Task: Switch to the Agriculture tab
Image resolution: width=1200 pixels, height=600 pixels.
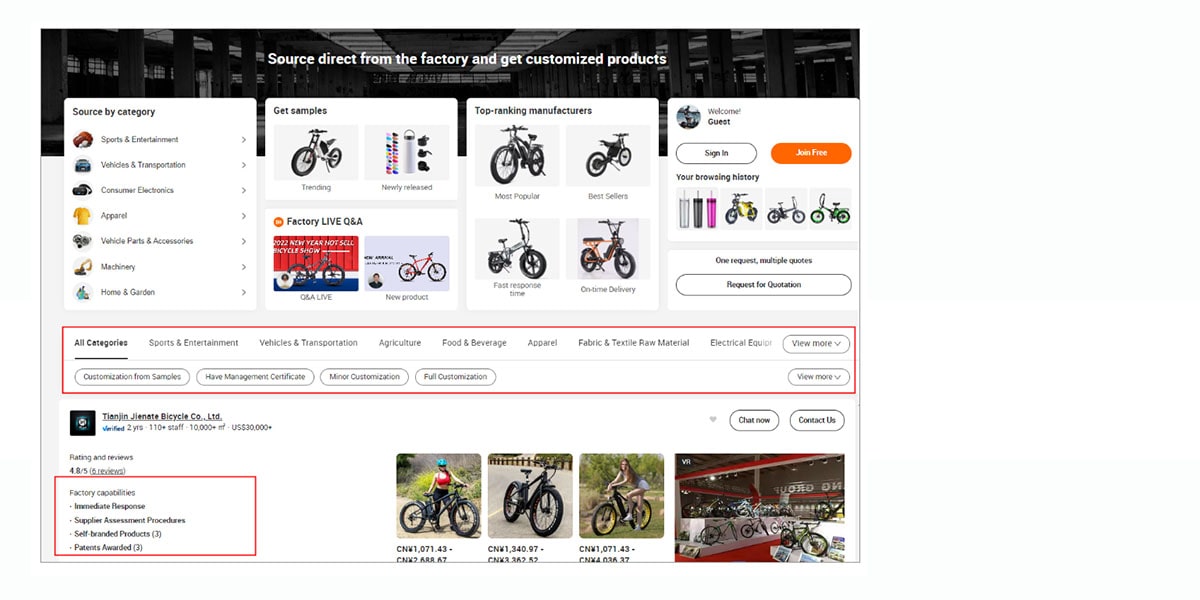Action: click(400, 343)
